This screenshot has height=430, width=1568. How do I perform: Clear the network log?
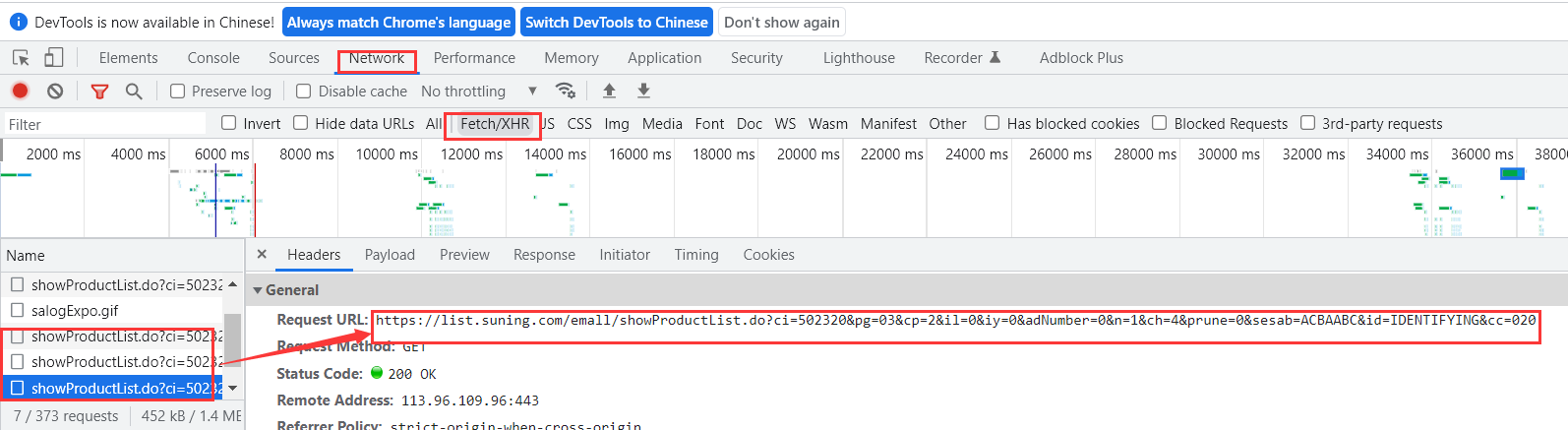(x=55, y=91)
